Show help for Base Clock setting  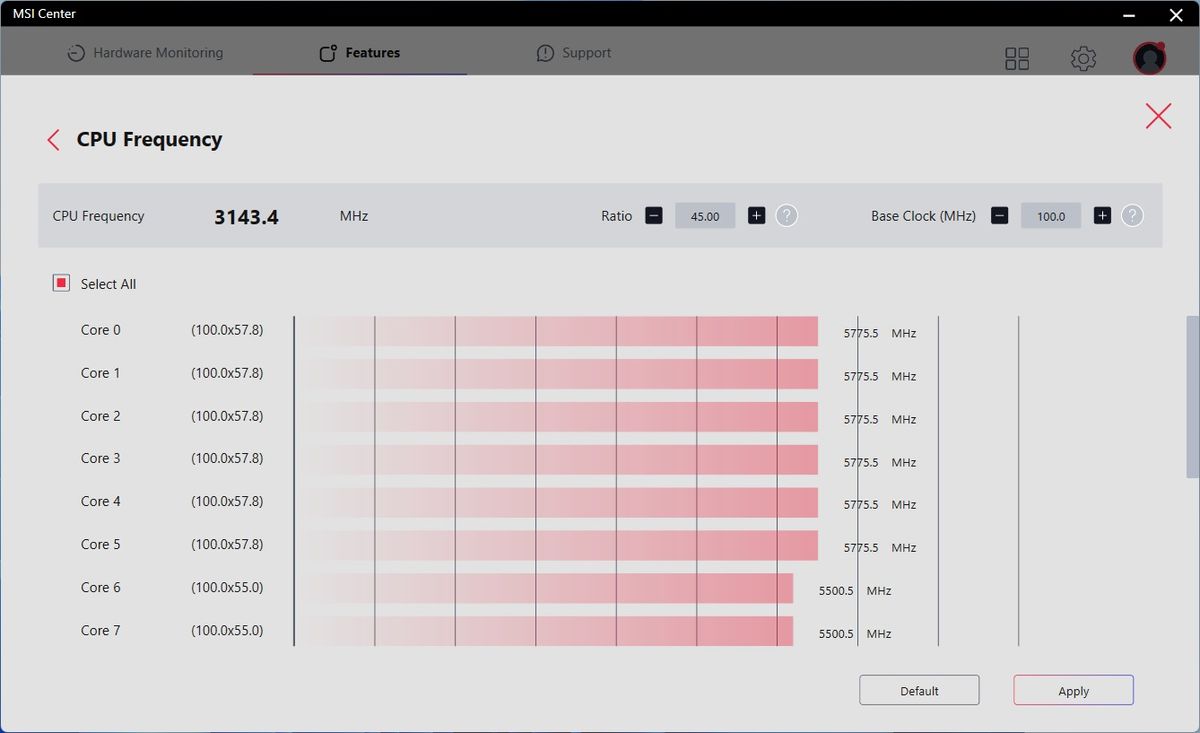point(1132,215)
